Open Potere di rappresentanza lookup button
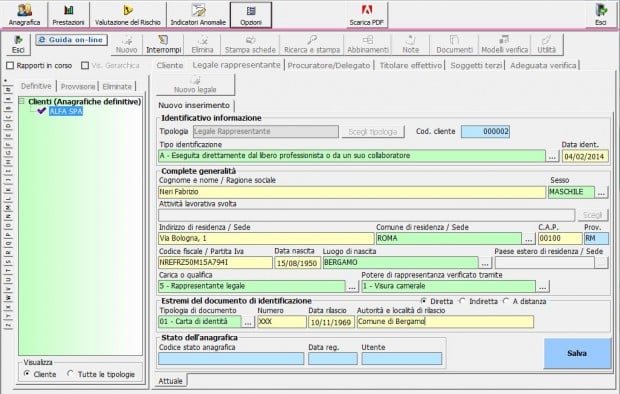This screenshot has width=620, height=394. coord(542,286)
